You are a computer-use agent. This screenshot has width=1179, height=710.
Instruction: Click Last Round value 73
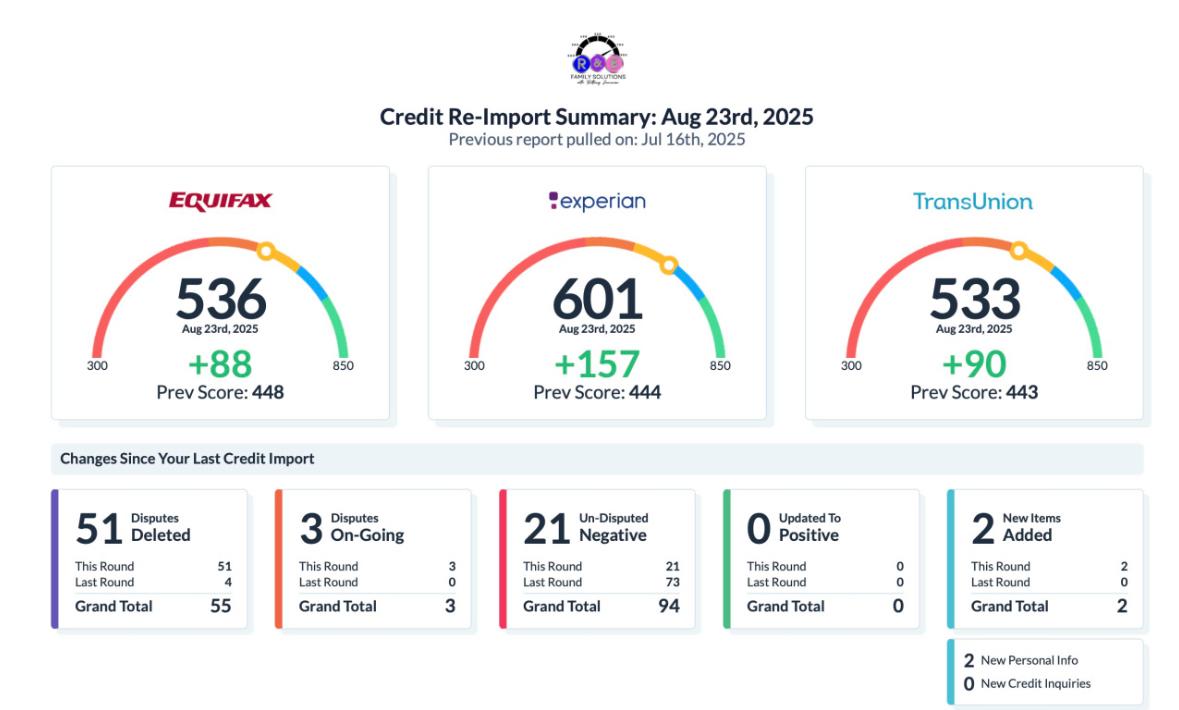pyautogui.click(x=672, y=582)
